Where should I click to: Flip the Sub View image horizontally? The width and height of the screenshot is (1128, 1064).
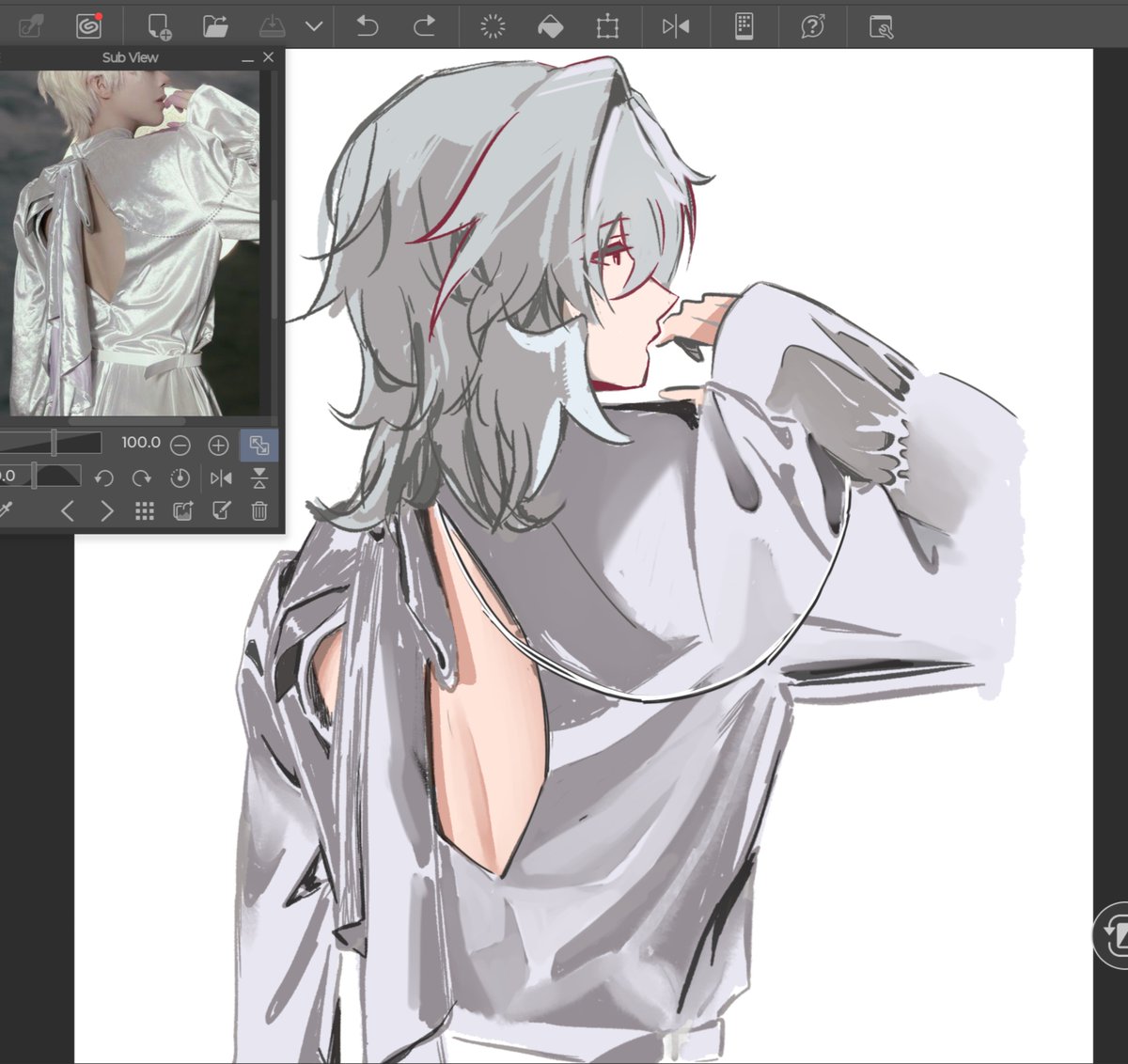[x=221, y=477]
